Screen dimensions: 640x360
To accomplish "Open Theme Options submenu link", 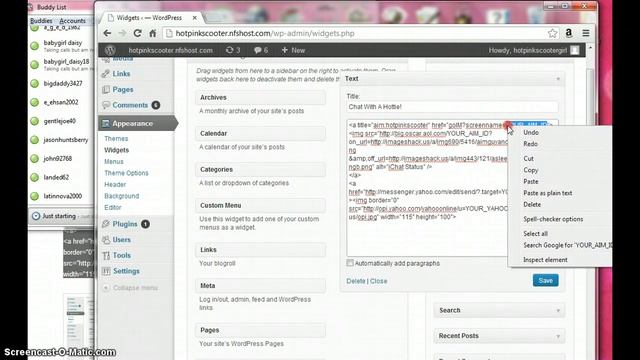I will (x=126, y=173).
